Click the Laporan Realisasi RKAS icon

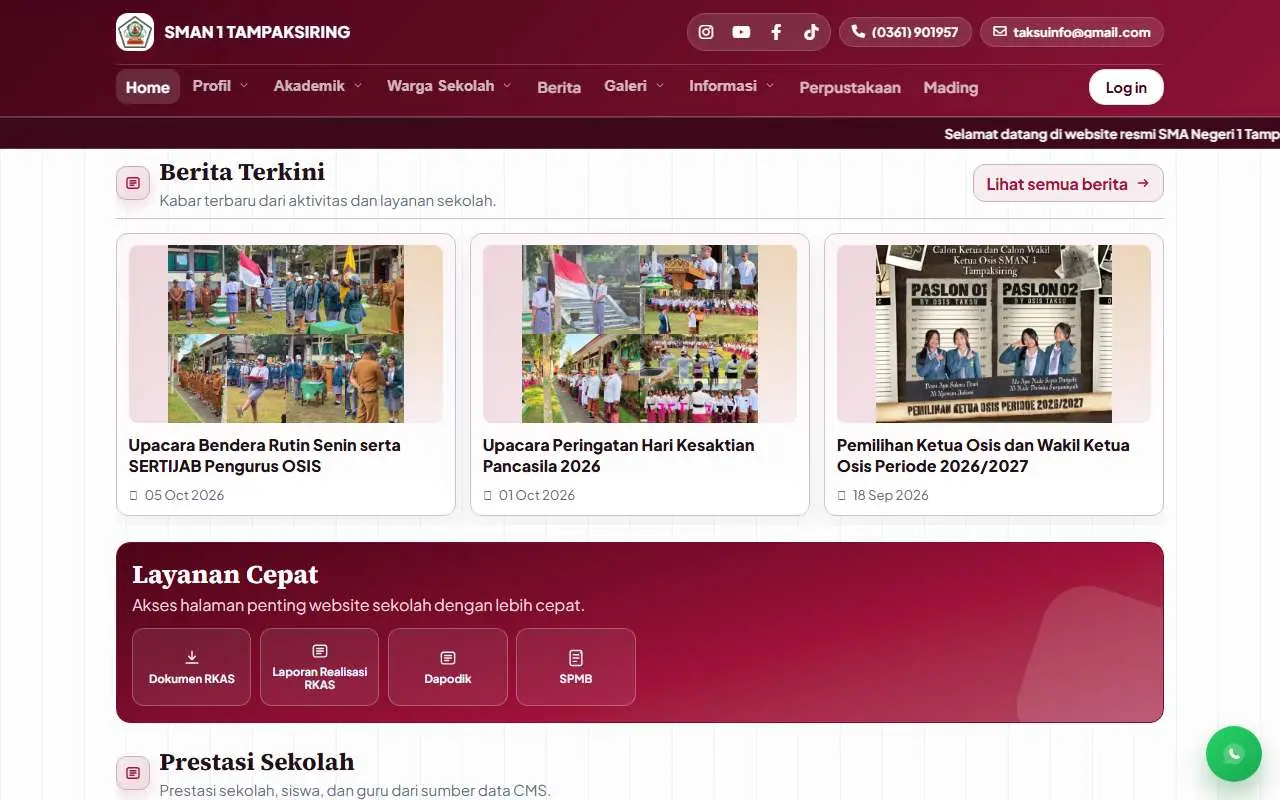click(320, 651)
